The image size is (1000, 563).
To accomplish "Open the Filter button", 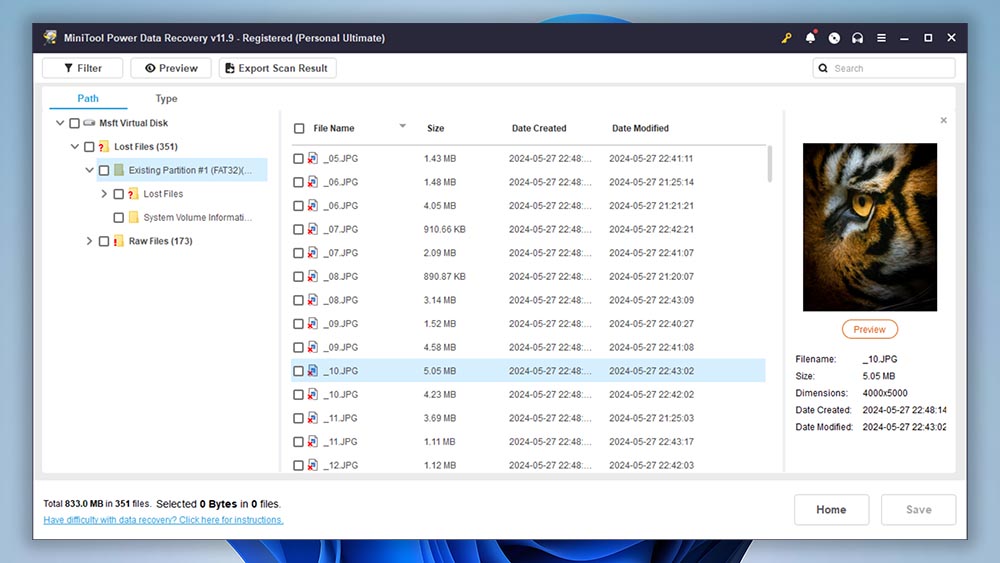I will tap(82, 68).
